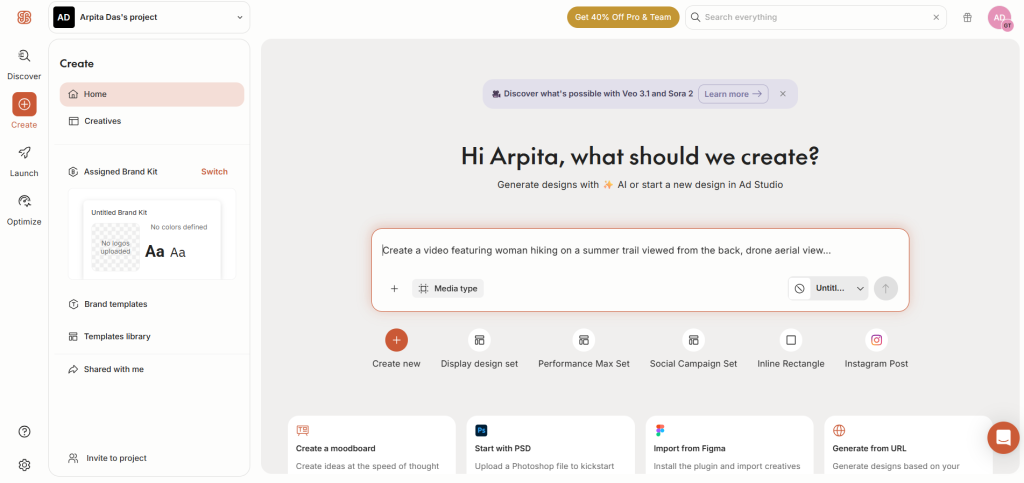Focus the prompt text area
The image size is (1024, 483).
tap(640, 251)
